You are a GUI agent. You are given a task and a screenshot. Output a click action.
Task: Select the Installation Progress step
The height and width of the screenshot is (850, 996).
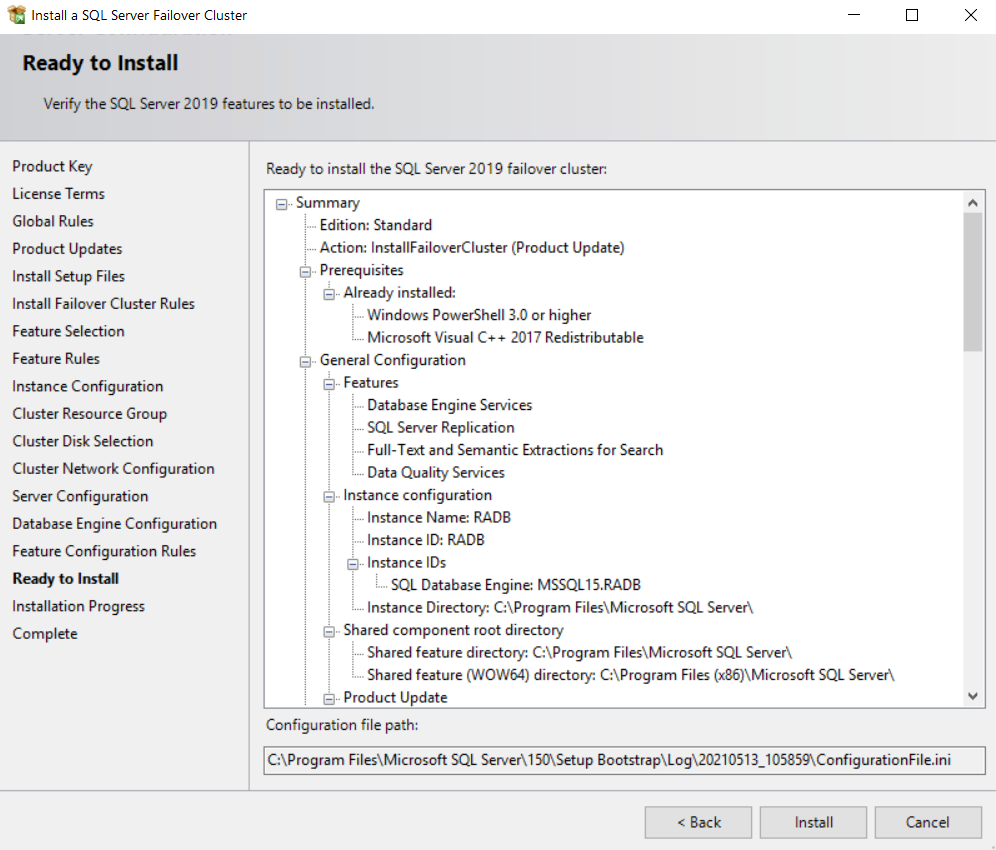pyautogui.click(x=78, y=606)
